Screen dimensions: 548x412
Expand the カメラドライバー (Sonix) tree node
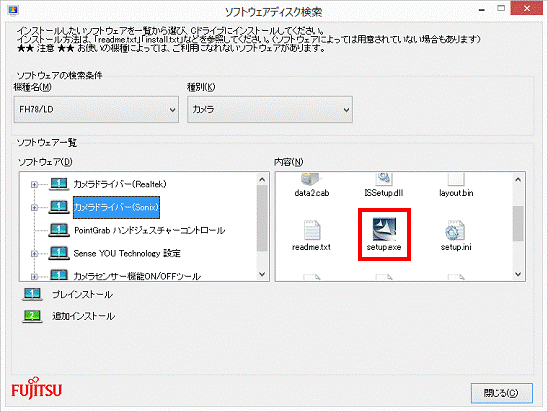pyautogui.click(x=34, y=207)
